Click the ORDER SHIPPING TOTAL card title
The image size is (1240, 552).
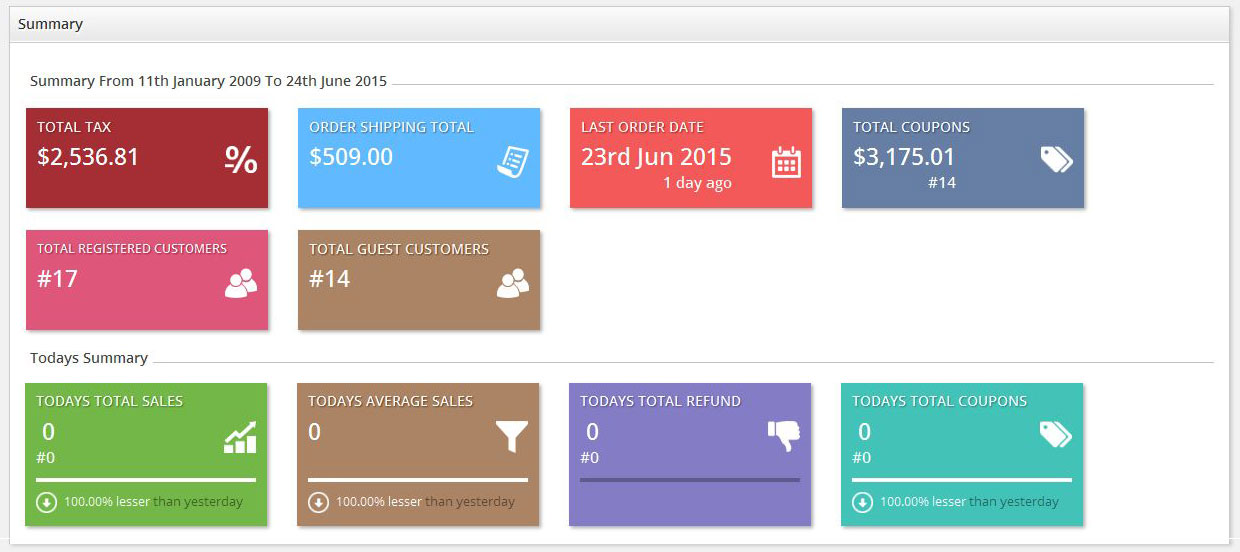click(391, 127)
